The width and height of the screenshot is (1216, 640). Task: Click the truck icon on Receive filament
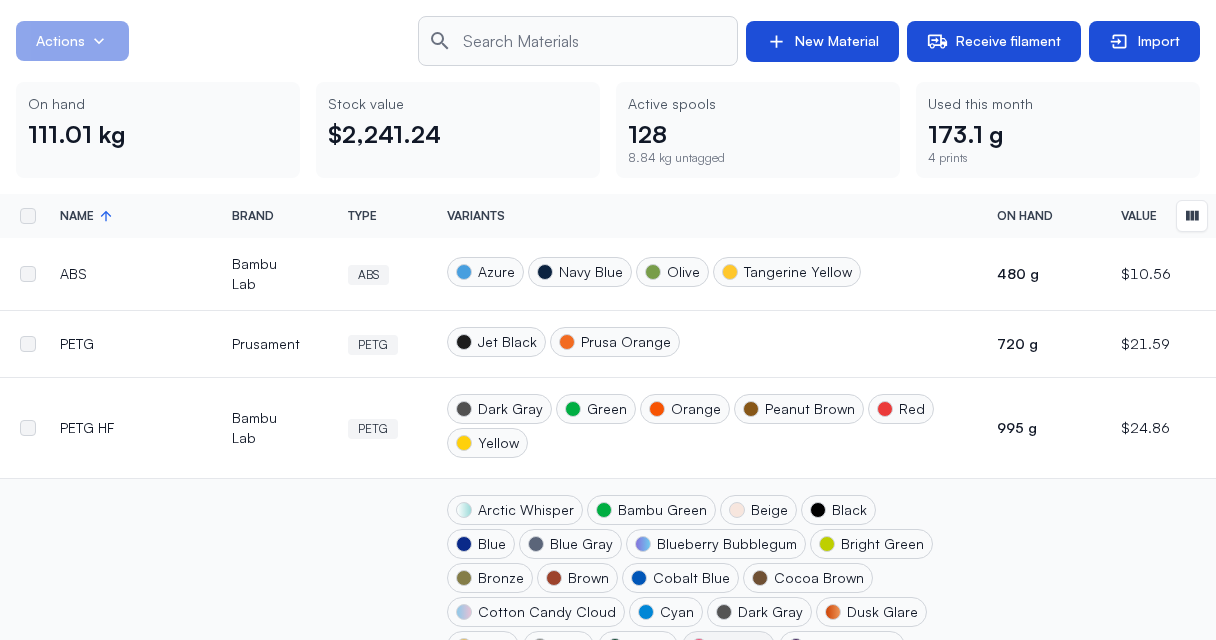coord(937,41)
